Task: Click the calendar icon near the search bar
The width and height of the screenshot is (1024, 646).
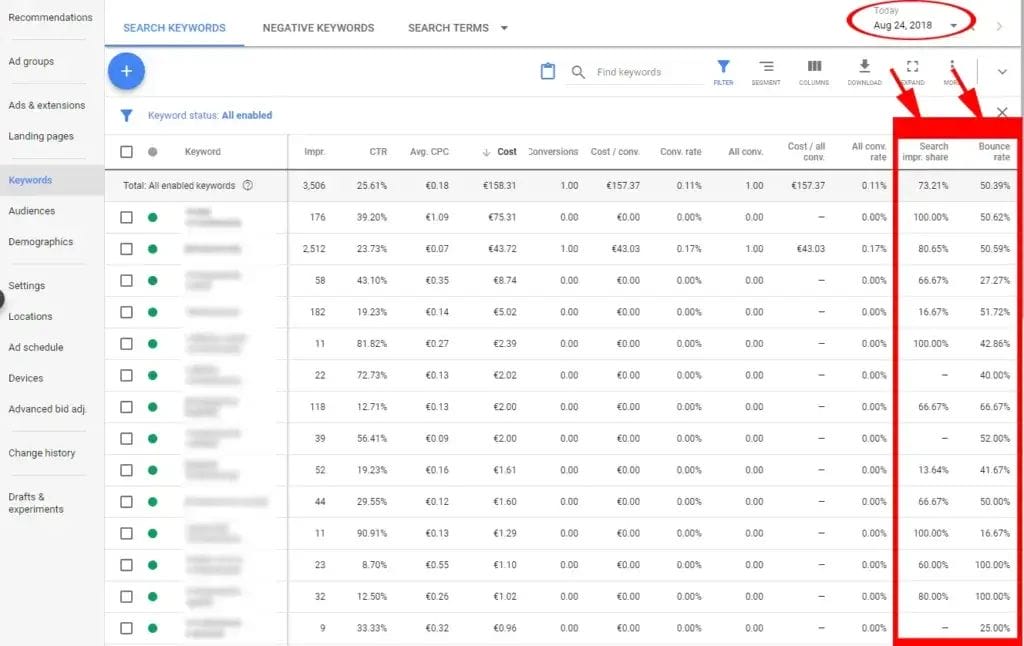Action: point(546,71)
